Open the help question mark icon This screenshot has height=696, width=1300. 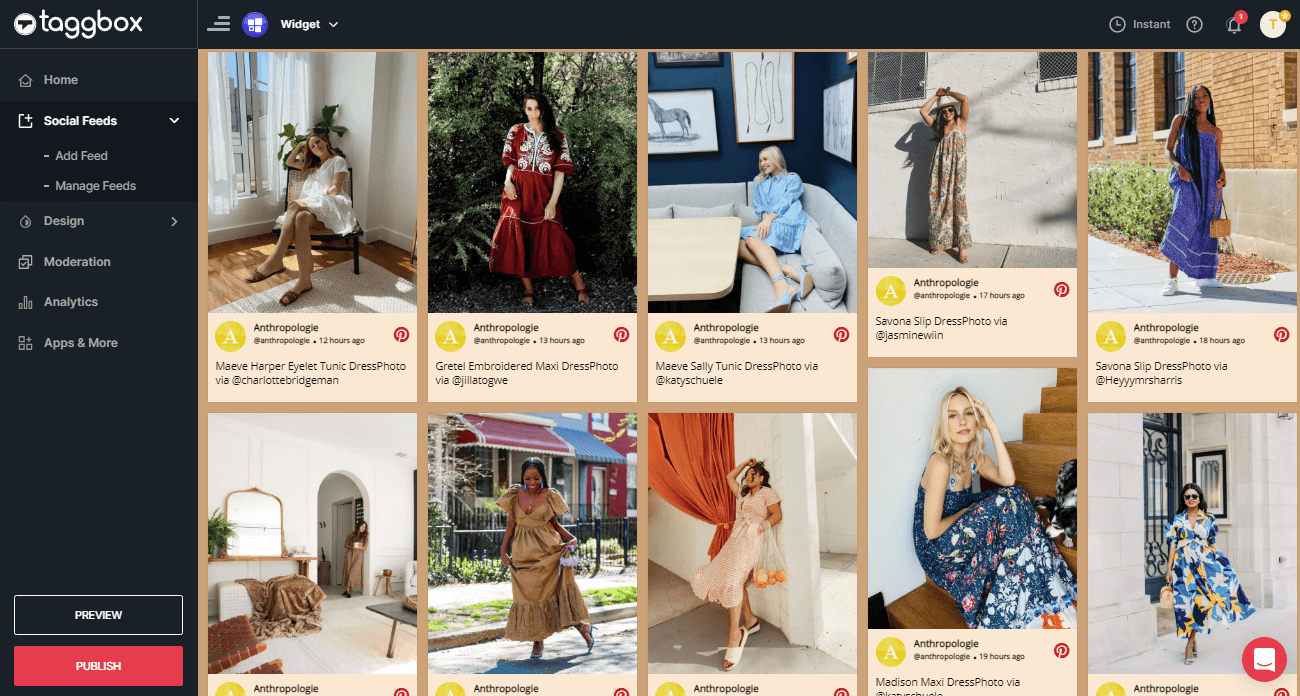point(1194,24)
